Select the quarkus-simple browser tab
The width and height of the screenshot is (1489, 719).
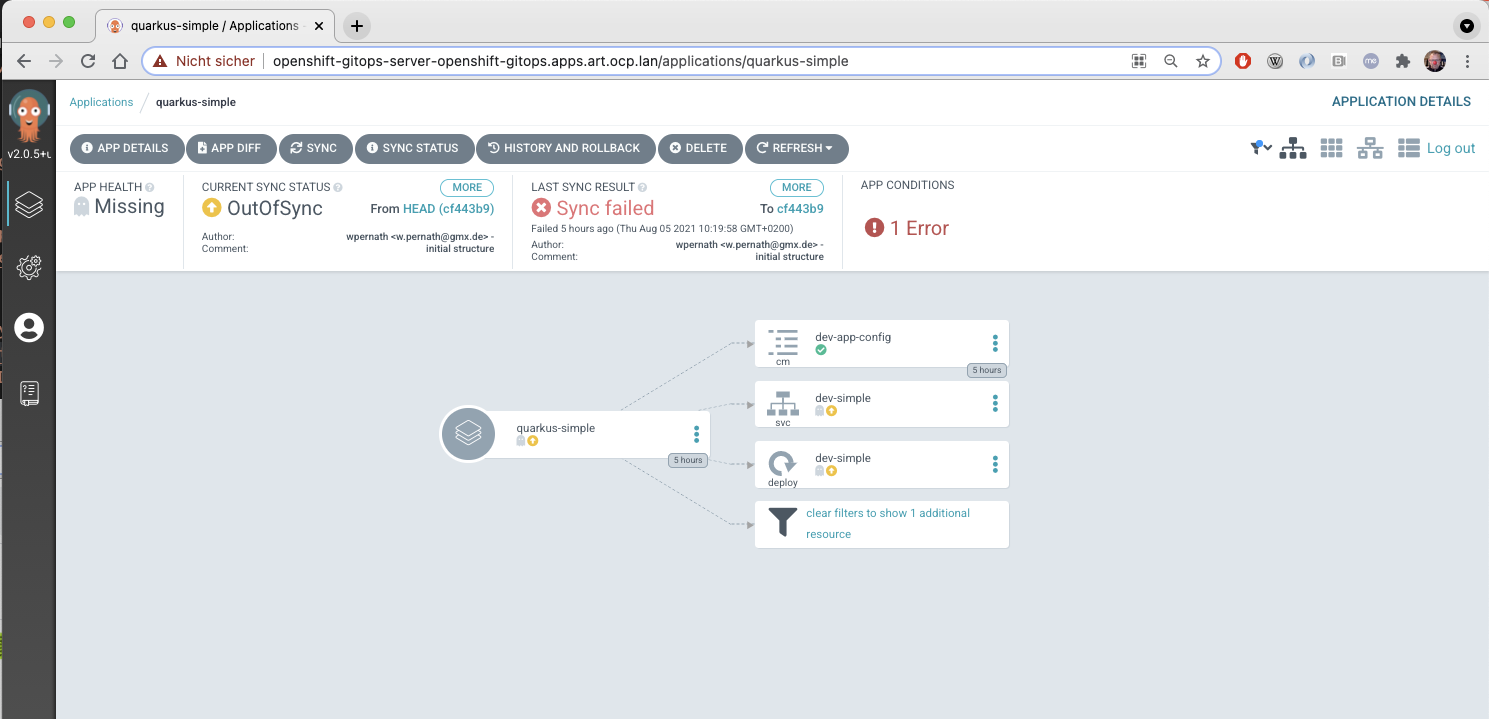pos(215,26)
